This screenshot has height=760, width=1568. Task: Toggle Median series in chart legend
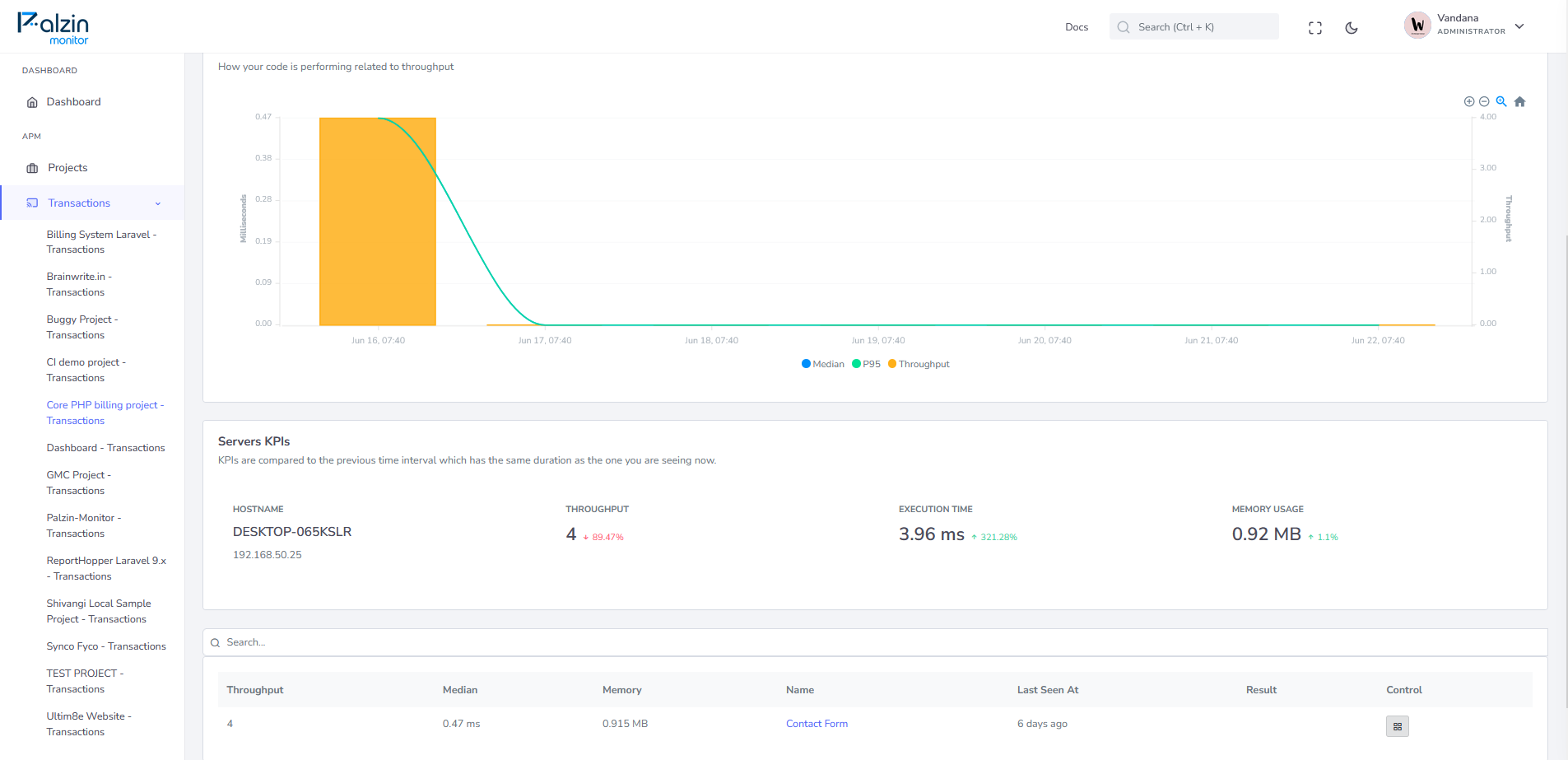pyautogui.click(x=823, y=364)
